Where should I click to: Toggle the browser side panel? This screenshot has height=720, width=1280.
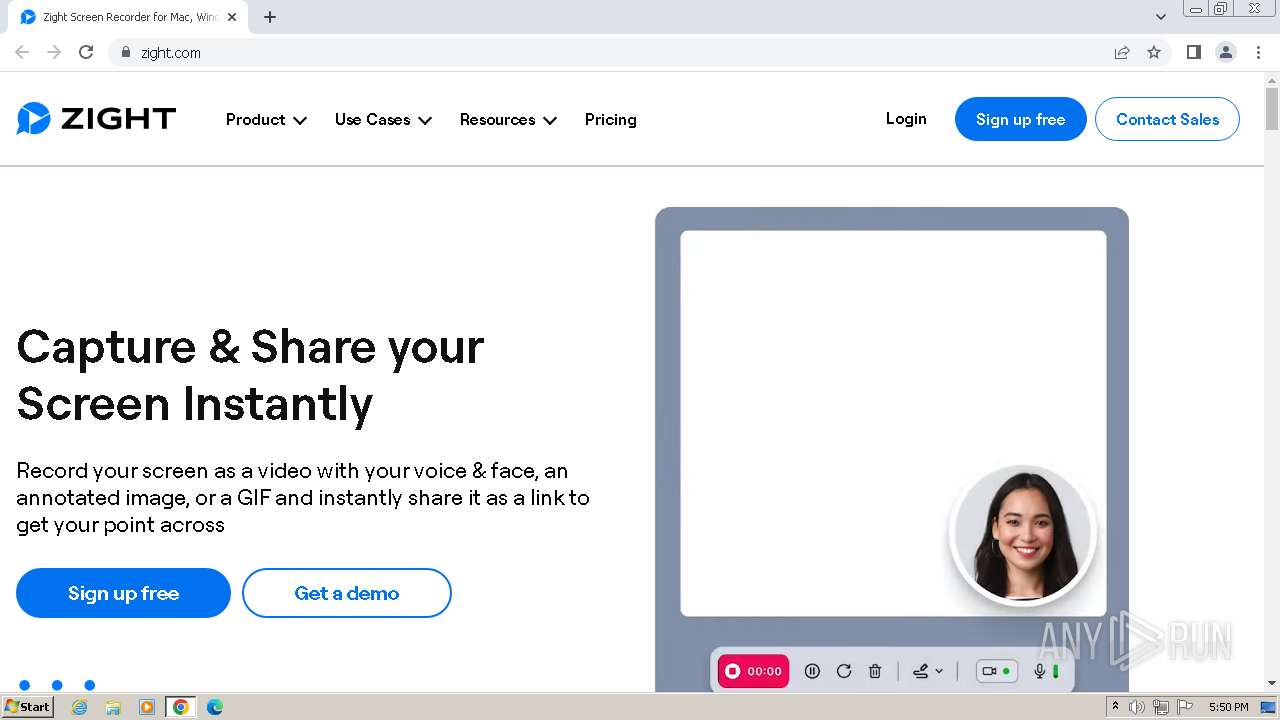(x=1193, y=52)
